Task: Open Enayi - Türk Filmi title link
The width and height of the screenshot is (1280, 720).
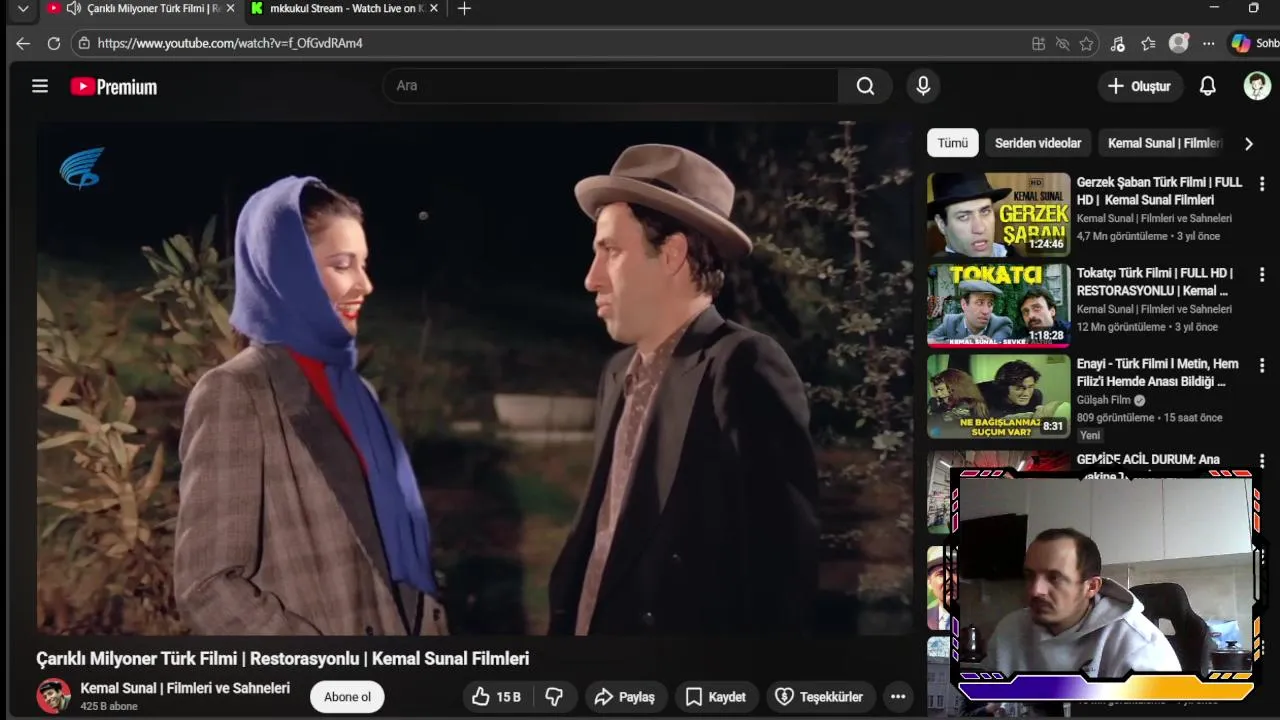Action: click(1158, 373)
